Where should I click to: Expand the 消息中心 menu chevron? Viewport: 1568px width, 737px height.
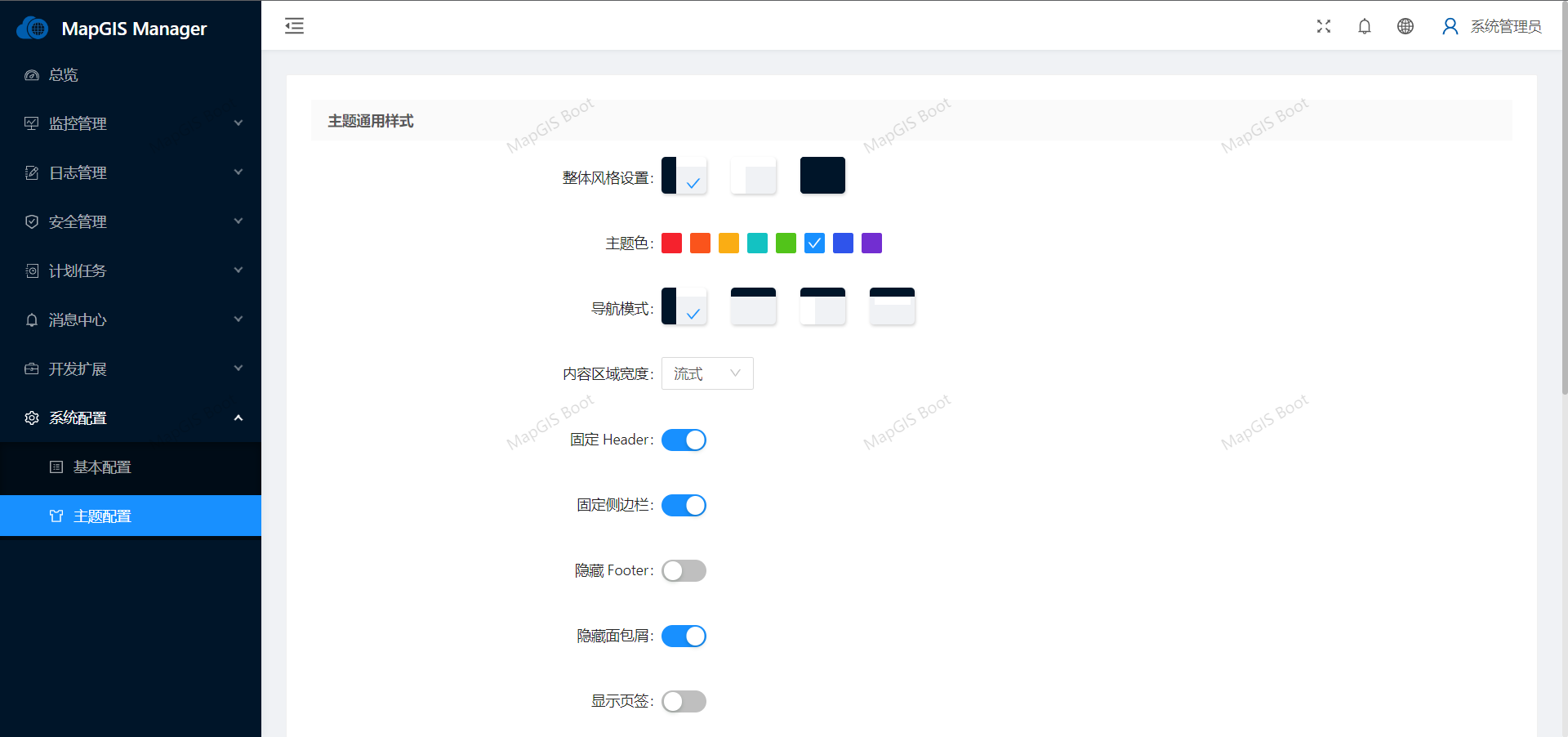pos(238,319)
